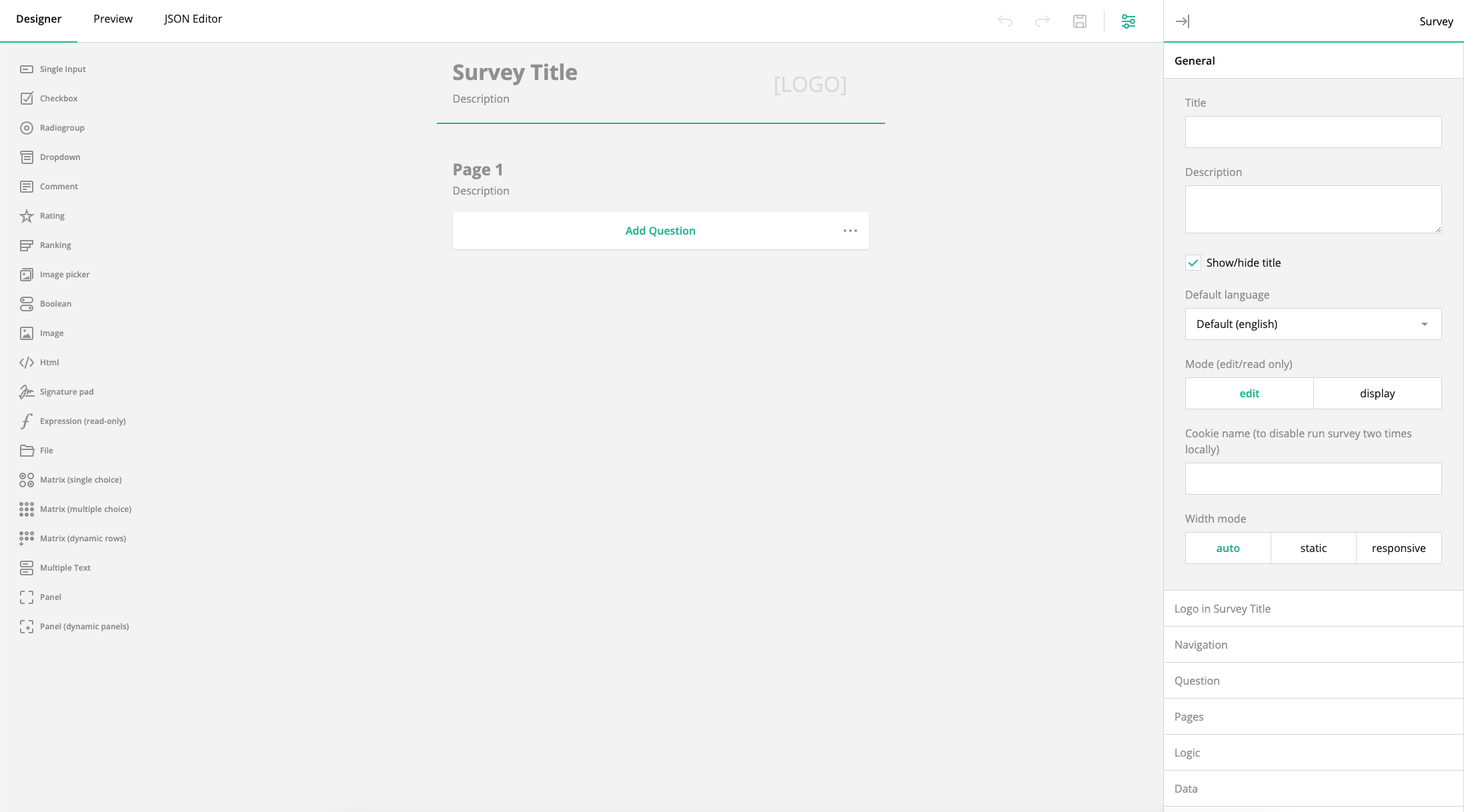Click the auto width mode option
Screen dimensions: 1464x812
coord(1228,547)
